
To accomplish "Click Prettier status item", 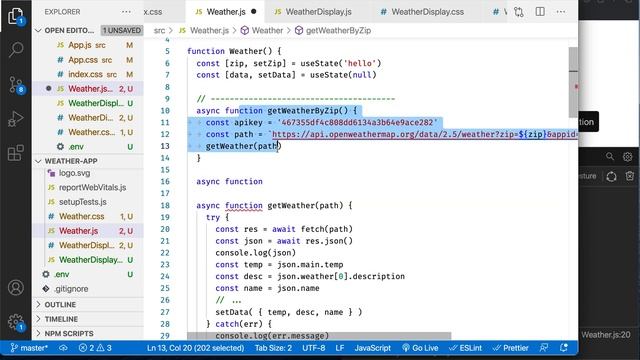I will 510,348.
